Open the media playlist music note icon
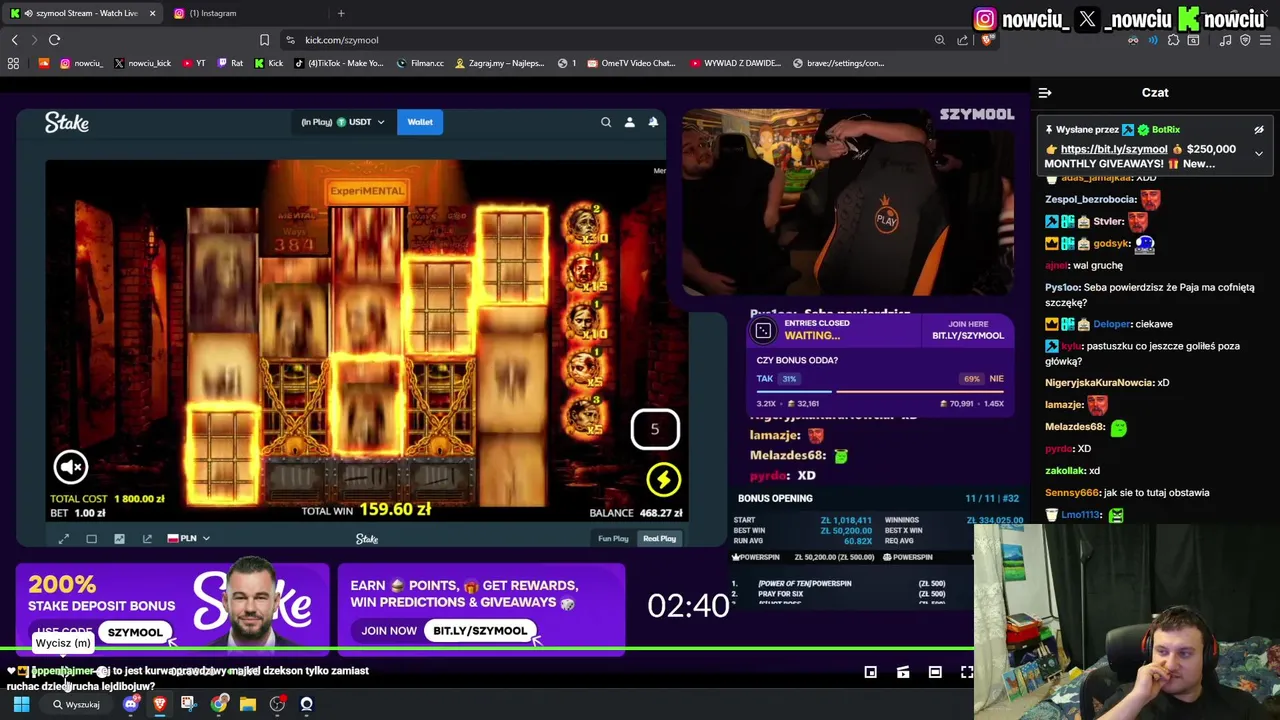The width and height of the screenshot is (1280, 720). click(1226, 40)
